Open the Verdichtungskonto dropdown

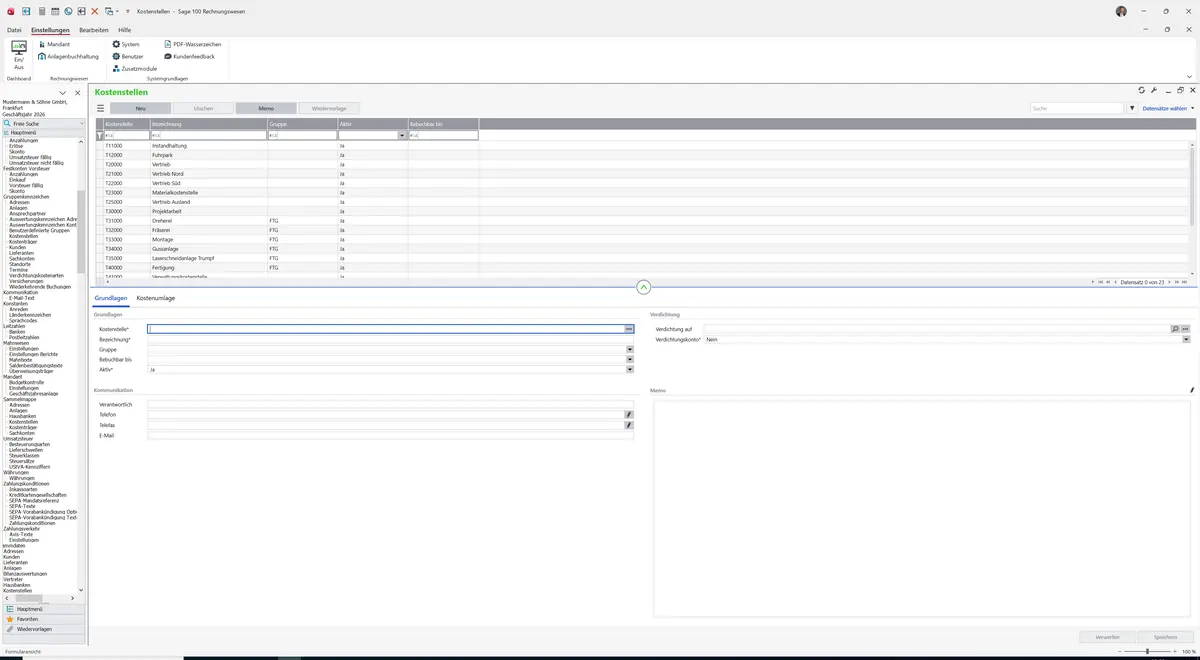click(1186, 339)
